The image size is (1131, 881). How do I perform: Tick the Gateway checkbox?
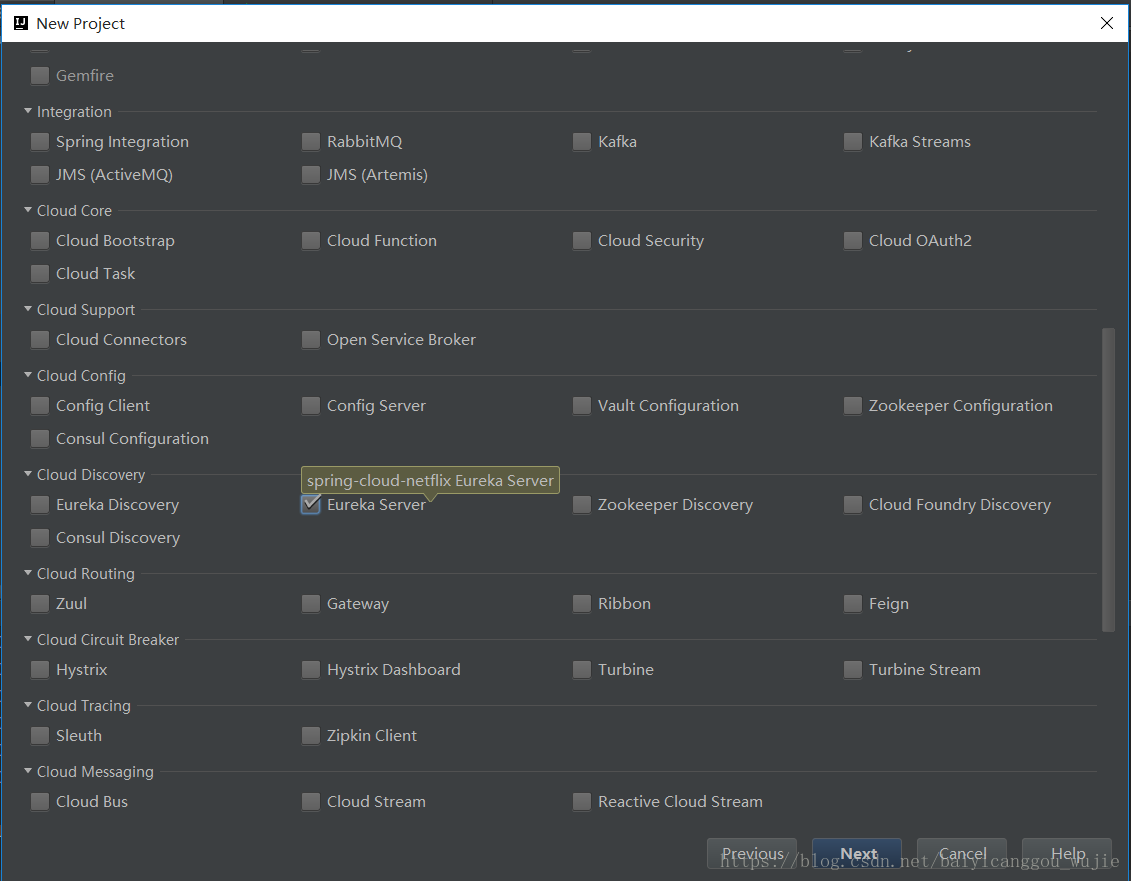(311, 603)
